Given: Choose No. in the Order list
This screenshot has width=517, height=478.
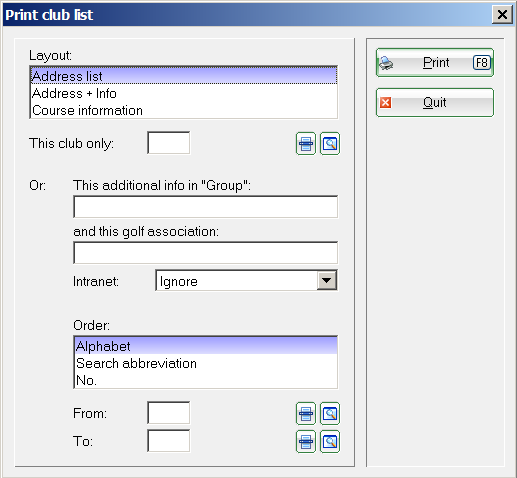Looking at the screenshot, I should pyautogui.click(x=206, y=380).
